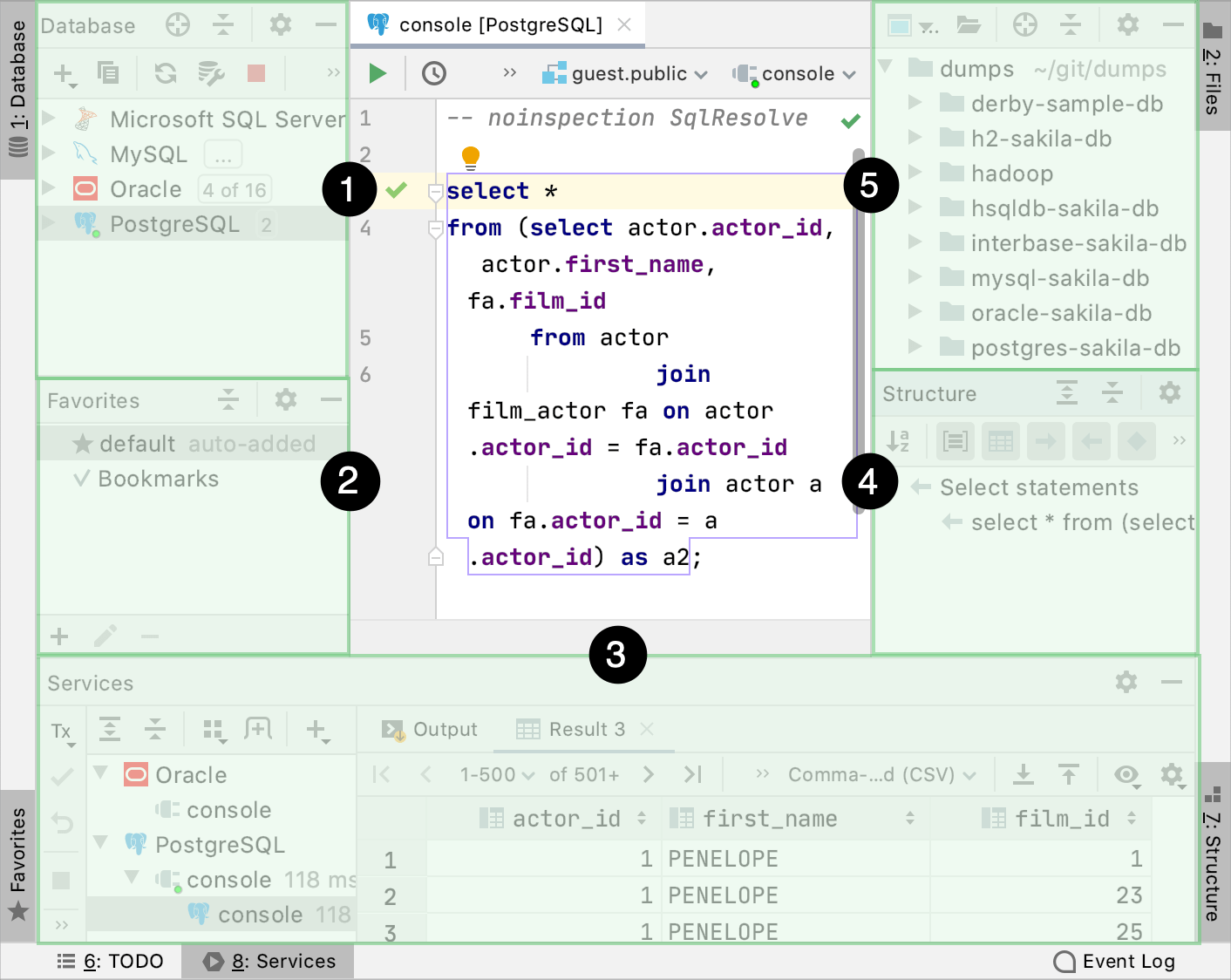Screen dimensions: 1231x980
Task: Toggle the Tx transaction mode control
Action: click(x=61, y=732)
